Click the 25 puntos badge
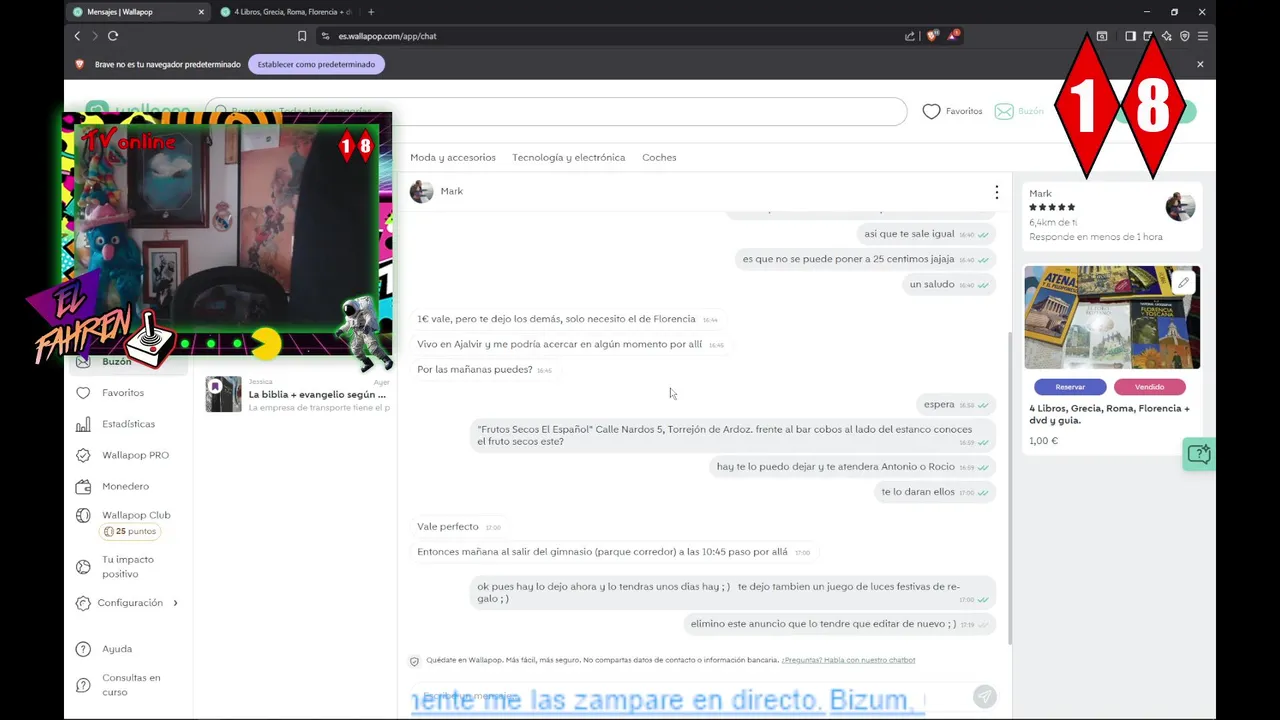This screenshot has width=1280, height=720. click(130, 532)
